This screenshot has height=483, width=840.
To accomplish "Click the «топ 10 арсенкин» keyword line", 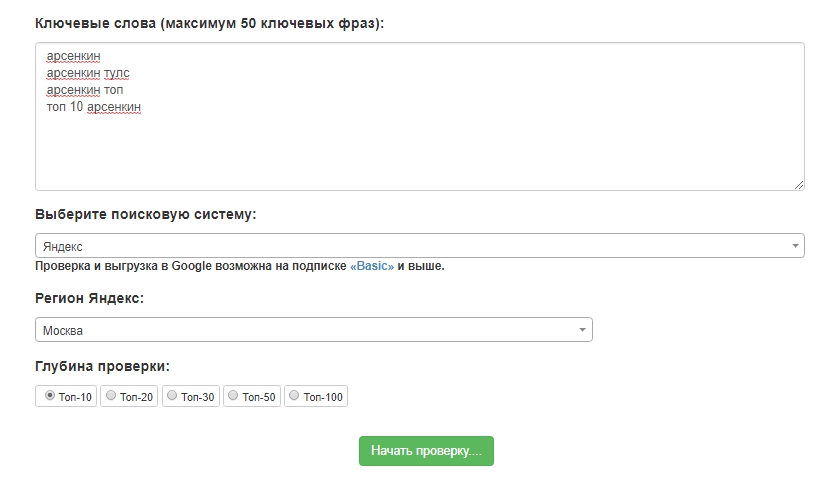I will [x=94, y=106].
